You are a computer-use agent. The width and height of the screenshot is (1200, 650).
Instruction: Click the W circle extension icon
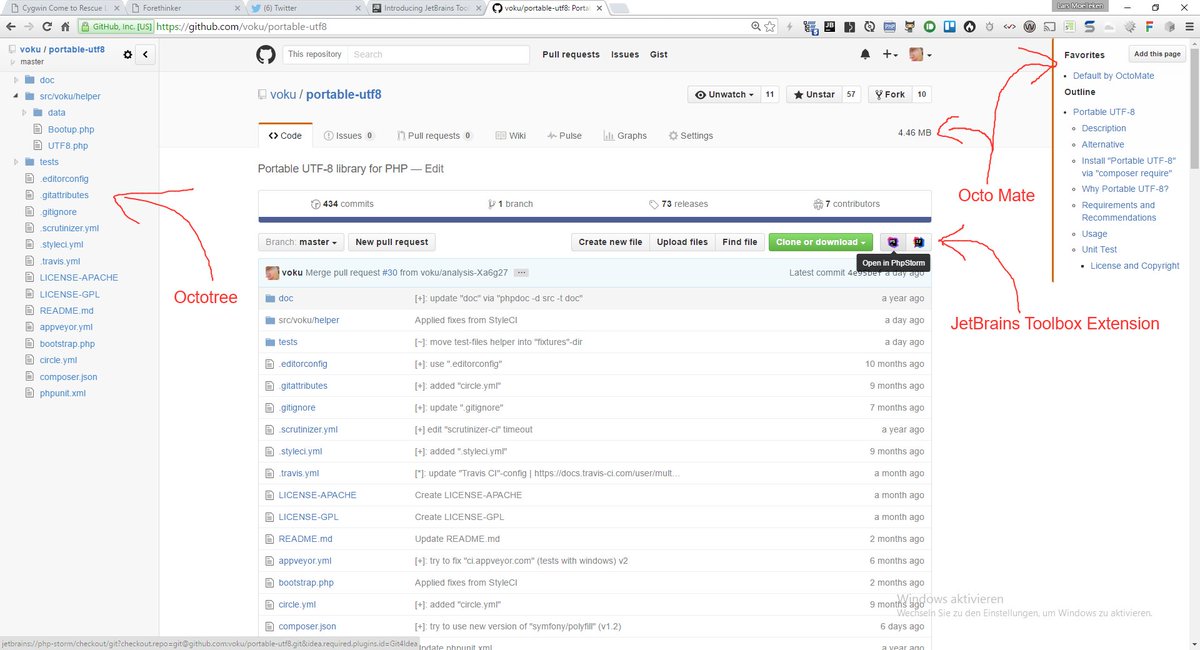pos(1029,27)
